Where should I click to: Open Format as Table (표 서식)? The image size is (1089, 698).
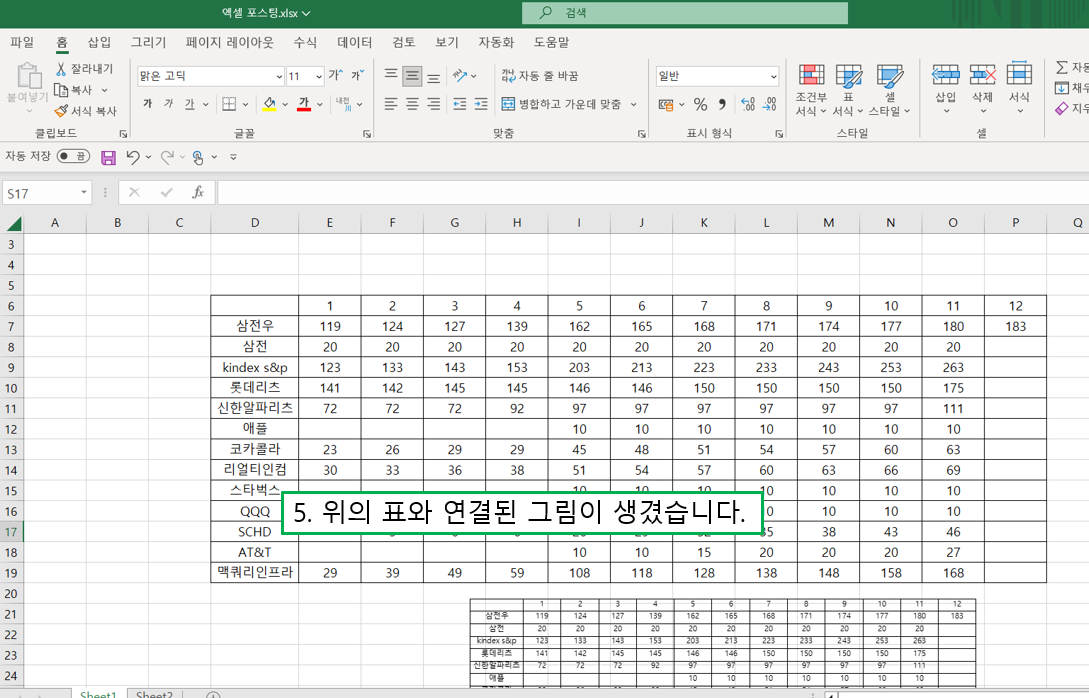(848, 89)
